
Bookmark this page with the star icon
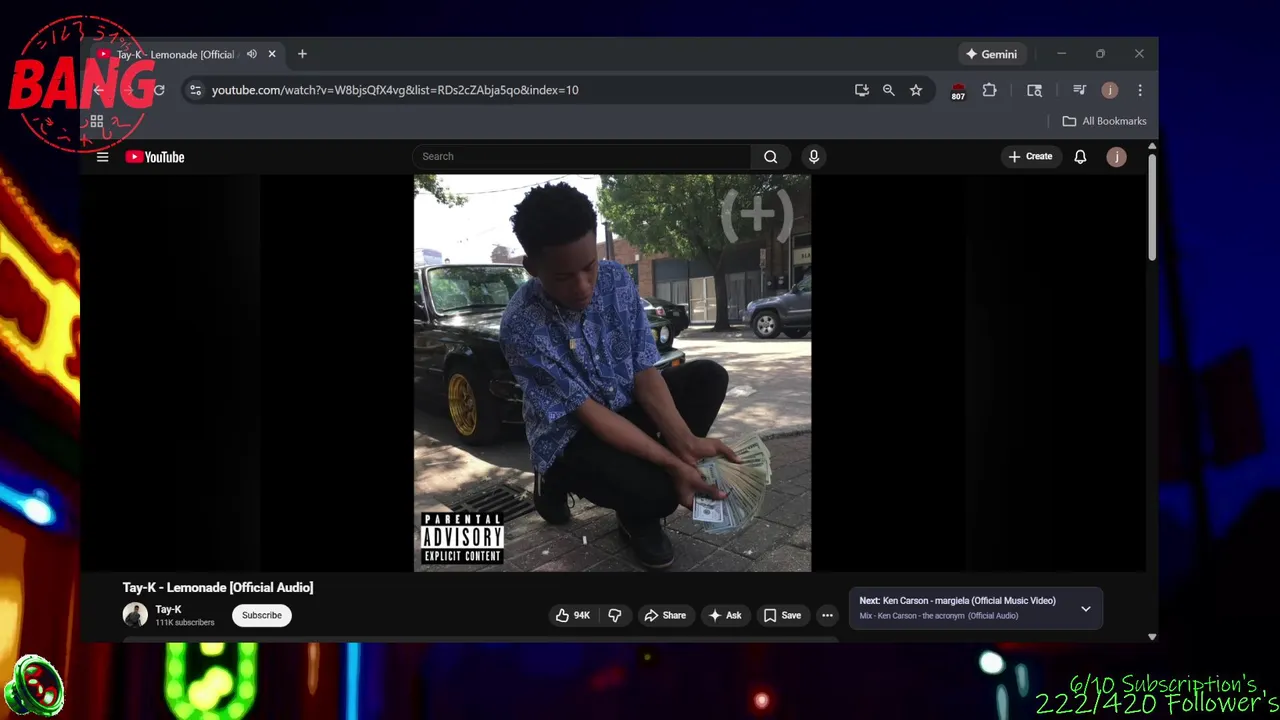[915, 90]
